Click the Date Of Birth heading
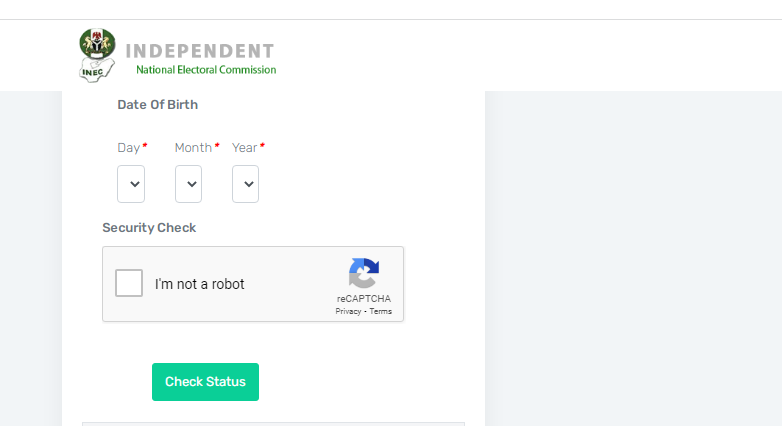782x426 pixels. (x=158, y=105)
